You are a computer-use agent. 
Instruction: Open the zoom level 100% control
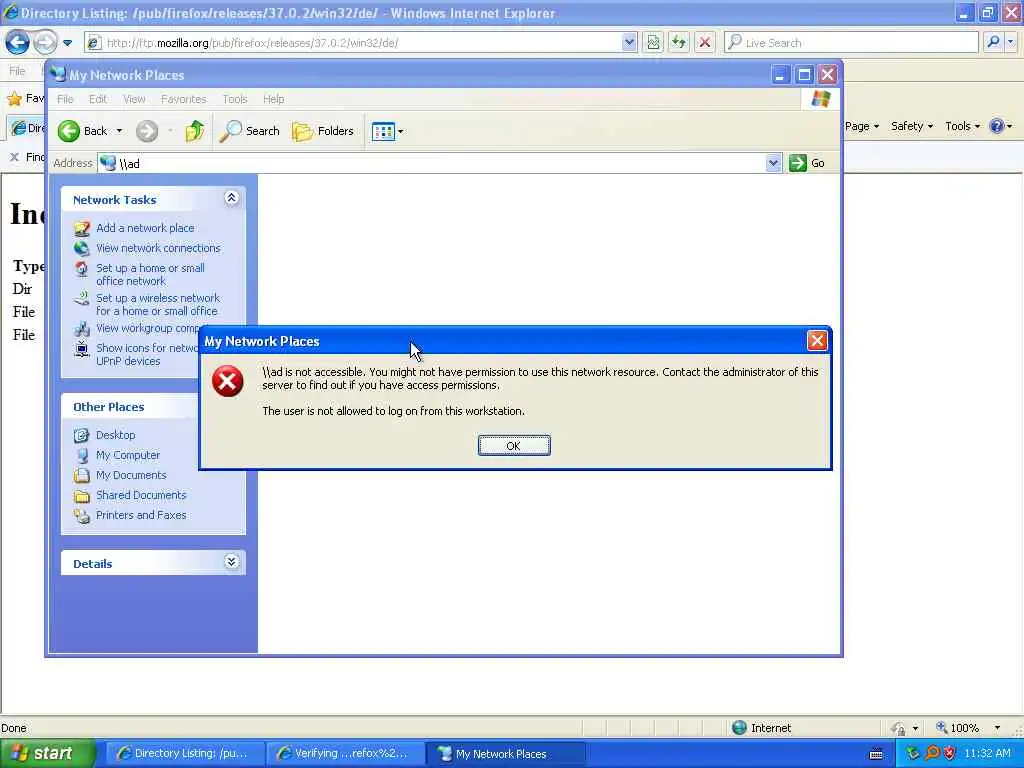tap(968, 728)
